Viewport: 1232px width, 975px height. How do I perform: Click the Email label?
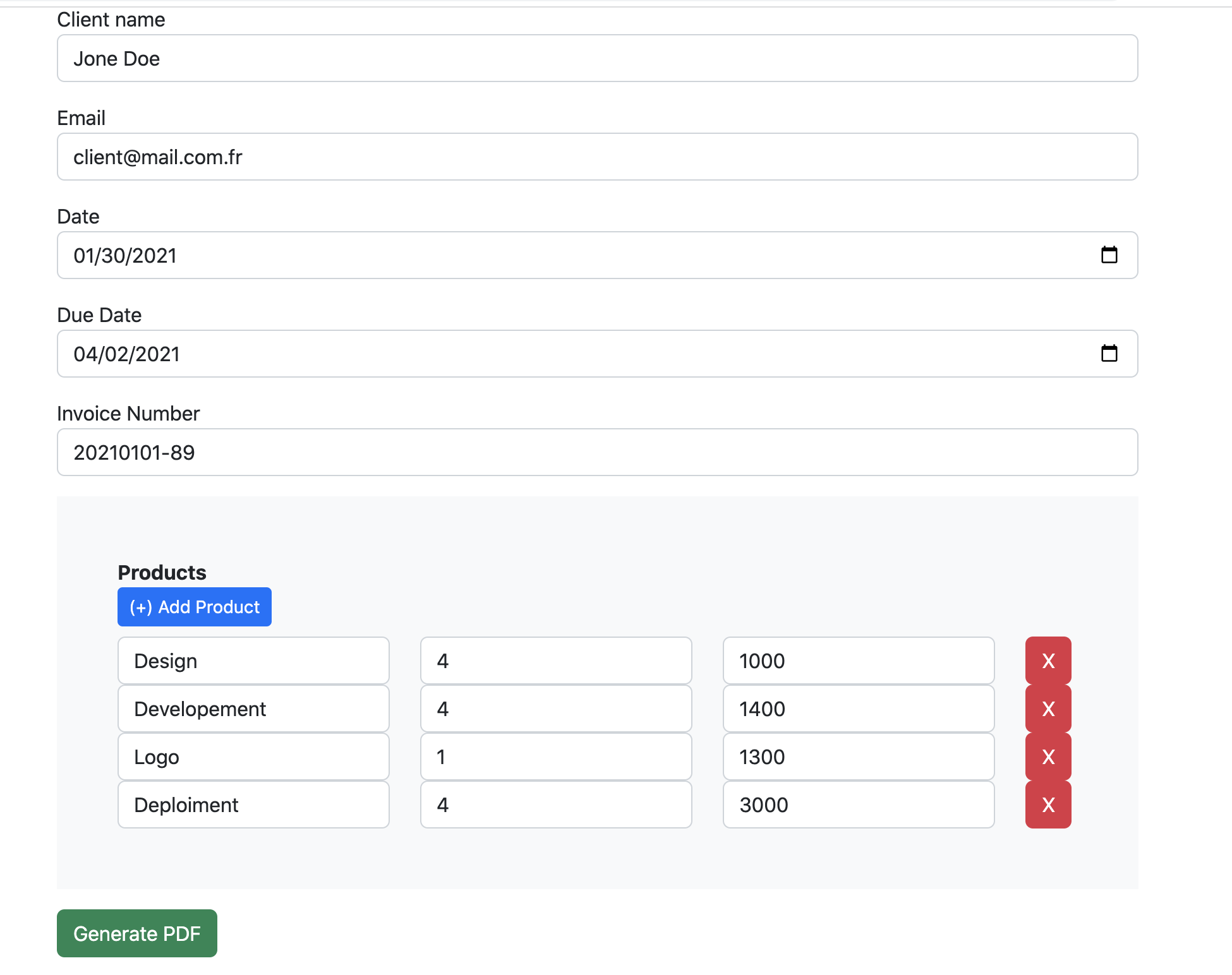[81, 118]
